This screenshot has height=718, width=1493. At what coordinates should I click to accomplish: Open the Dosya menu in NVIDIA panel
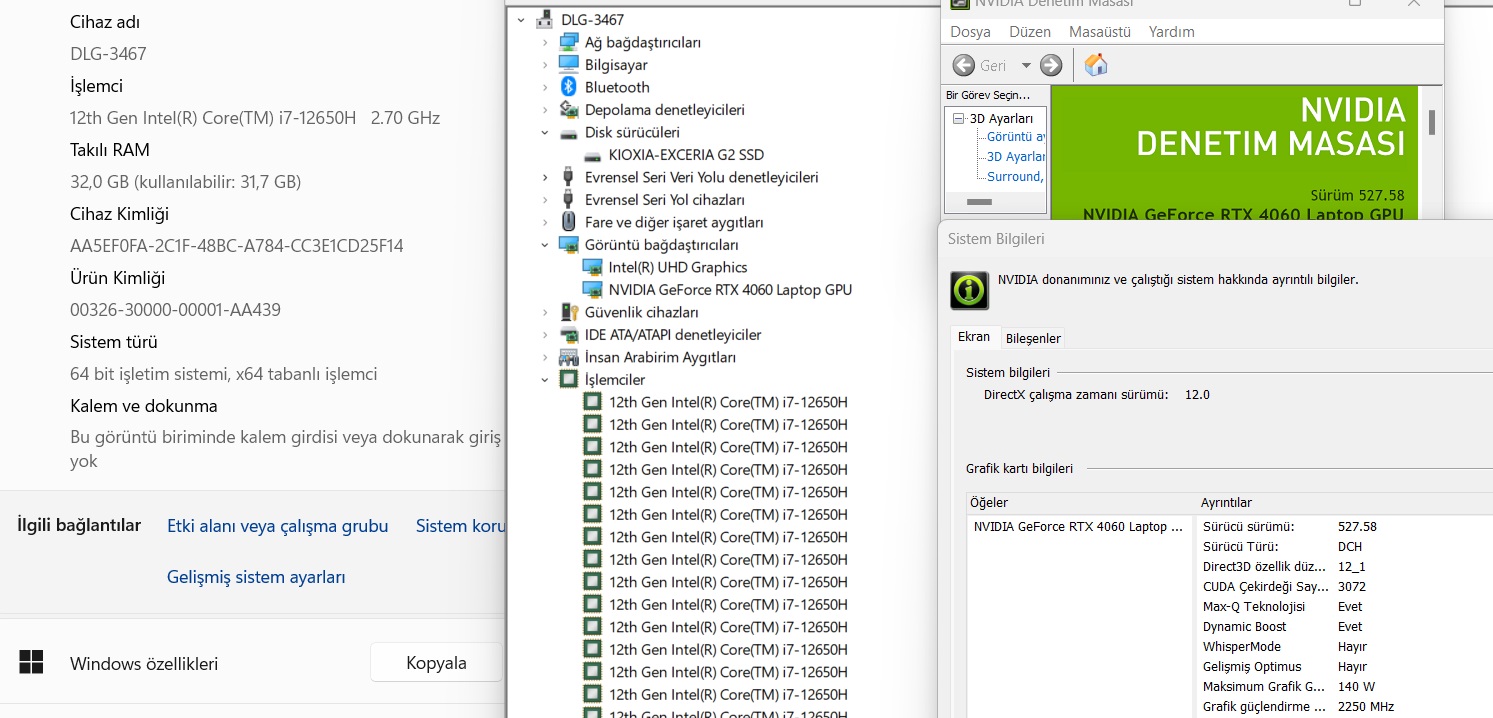tap(970, 32)
